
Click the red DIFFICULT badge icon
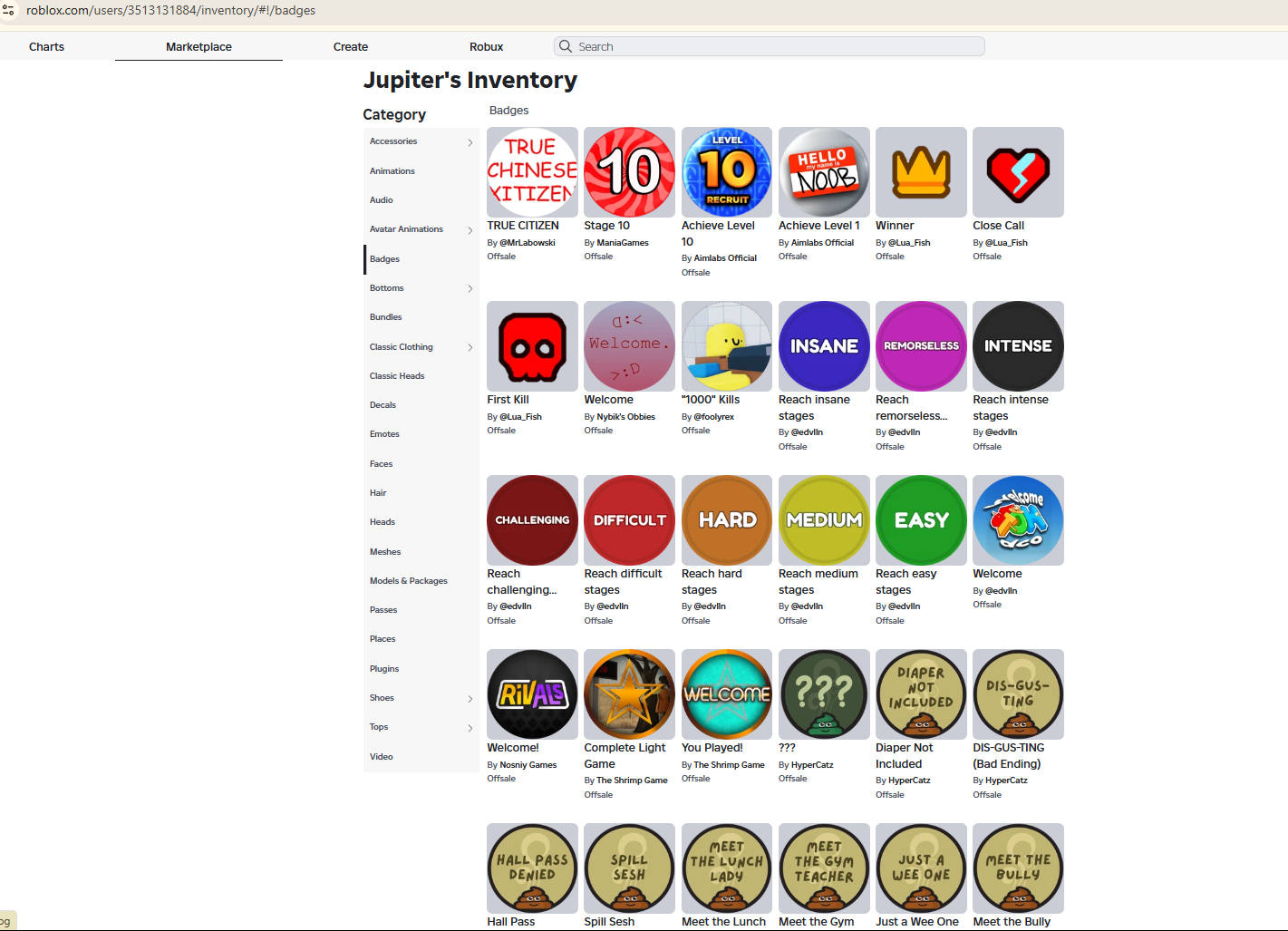(x=629, y=520)
